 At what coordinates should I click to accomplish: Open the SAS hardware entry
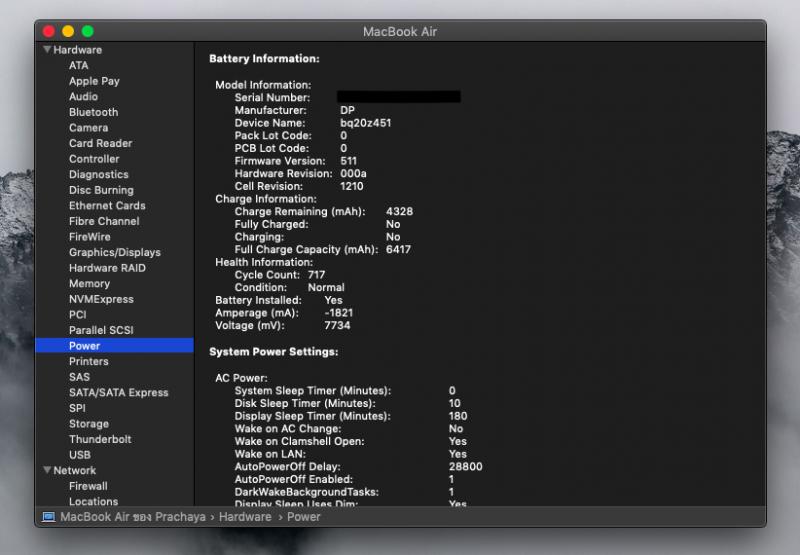click(x=79, y=377)
